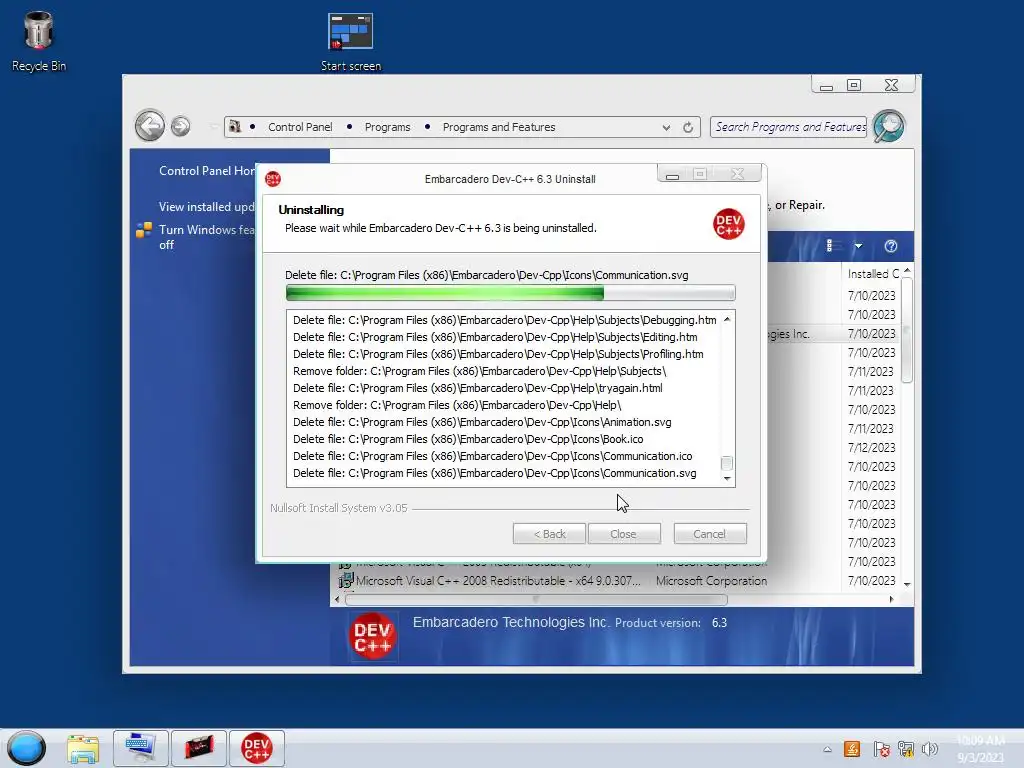
Task: Click log line deleting Communication.ico
Action: click(492, 456)
